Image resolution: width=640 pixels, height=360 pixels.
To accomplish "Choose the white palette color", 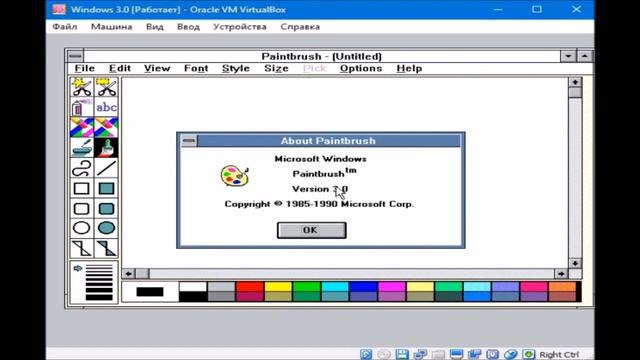I will click(x=193, y=287).
